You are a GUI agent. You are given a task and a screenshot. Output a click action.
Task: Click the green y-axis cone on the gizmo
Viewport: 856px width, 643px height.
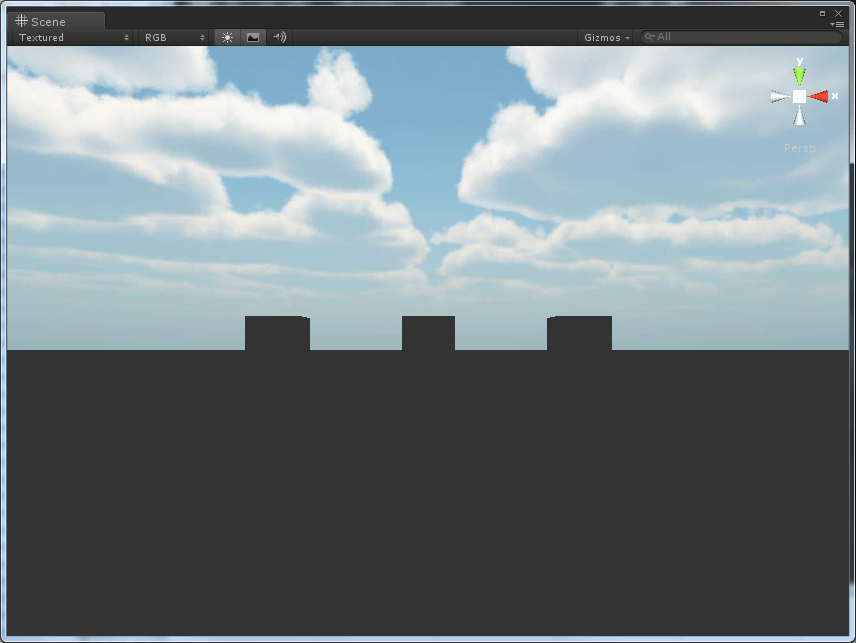click(x=800, y=74)
